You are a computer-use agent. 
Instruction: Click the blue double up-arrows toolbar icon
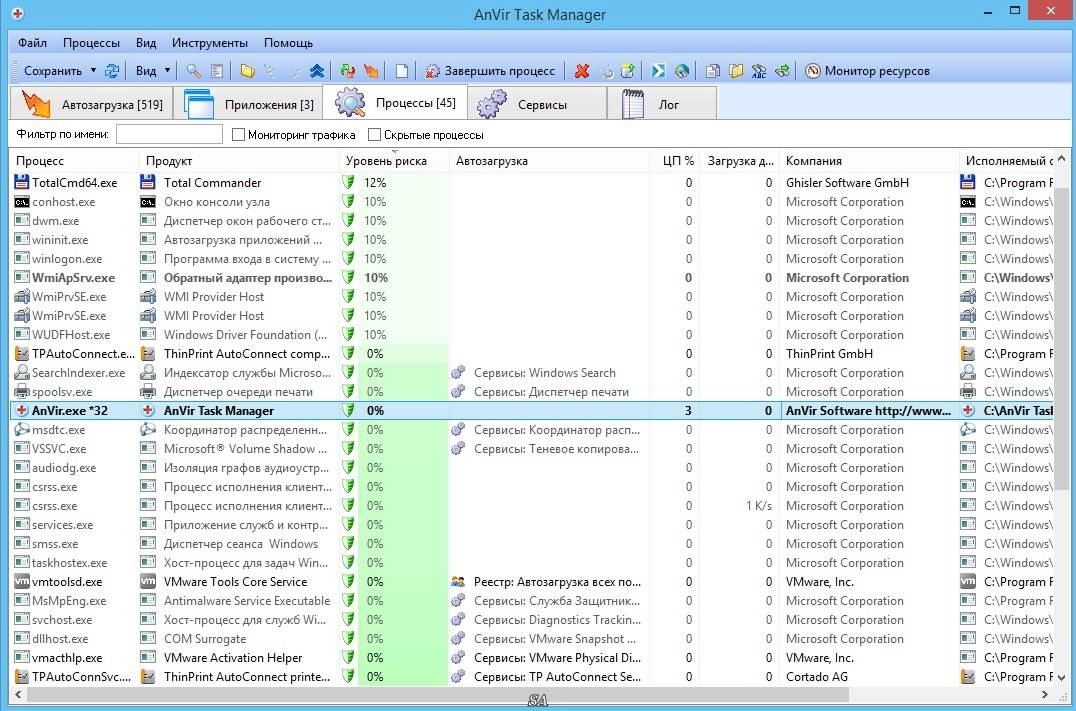click(x=316, y=71)
